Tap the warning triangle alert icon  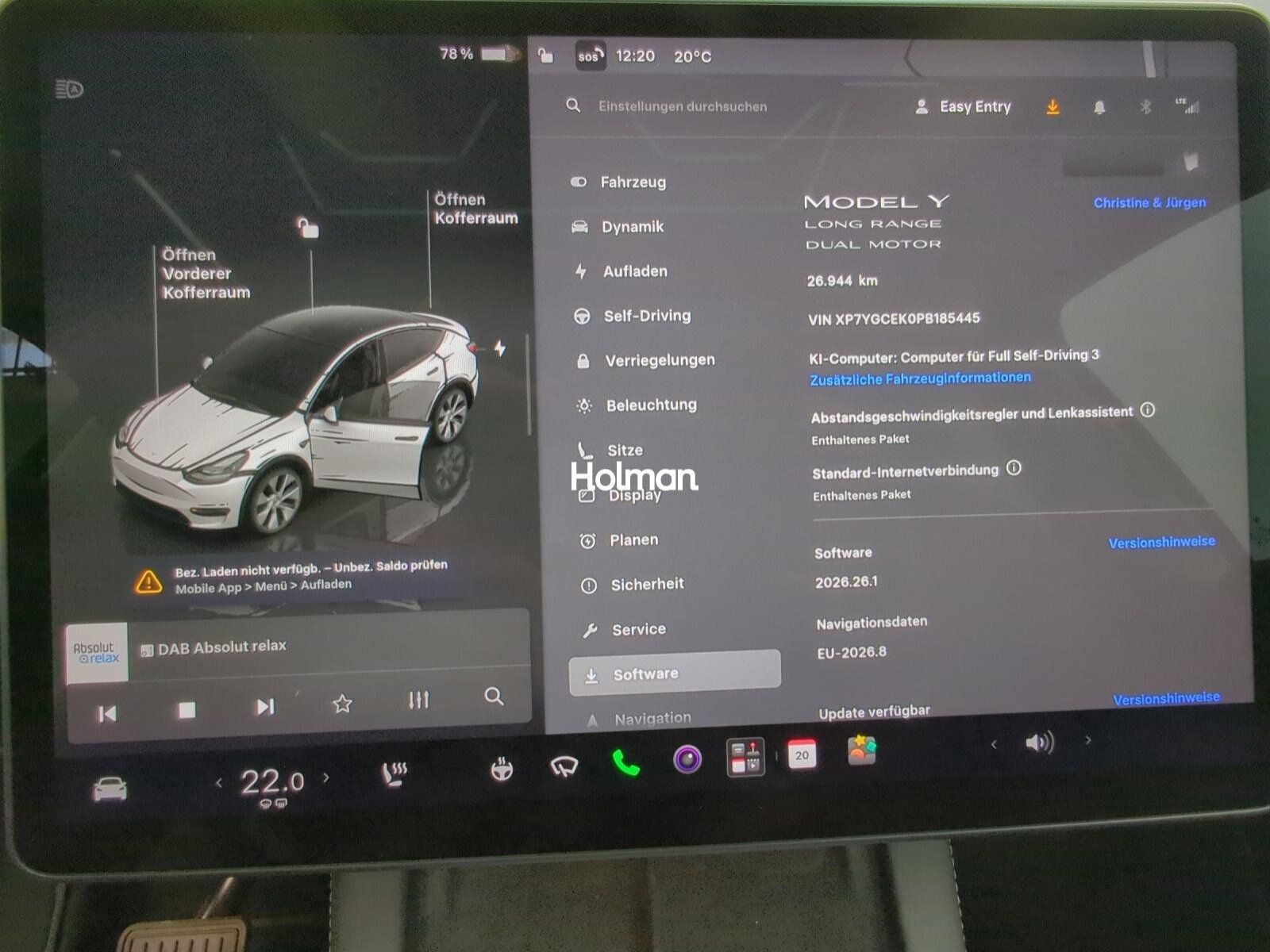pyautogui.click(x=148, y=582)
